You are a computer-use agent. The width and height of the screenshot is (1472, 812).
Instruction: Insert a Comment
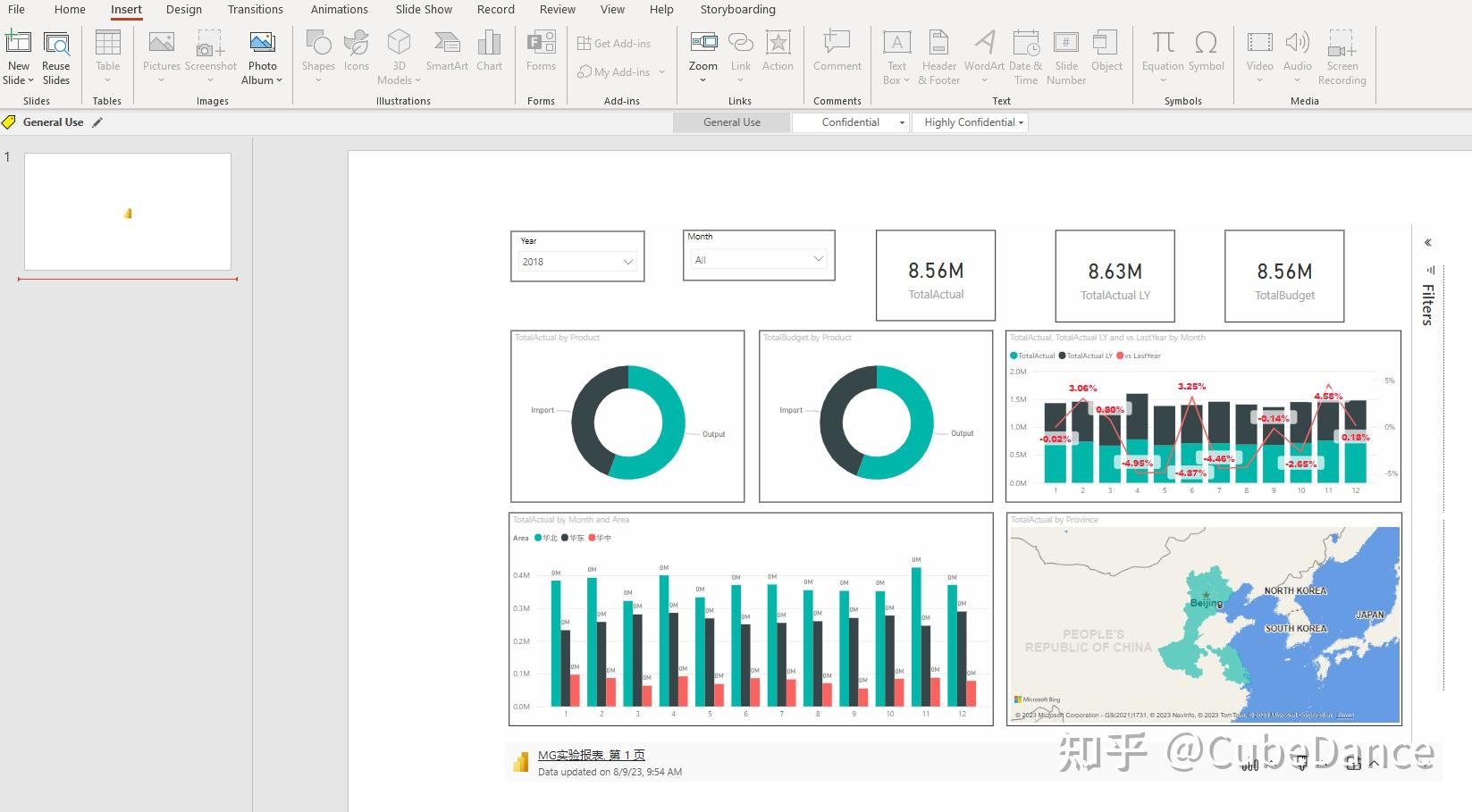tap(837, 54)
